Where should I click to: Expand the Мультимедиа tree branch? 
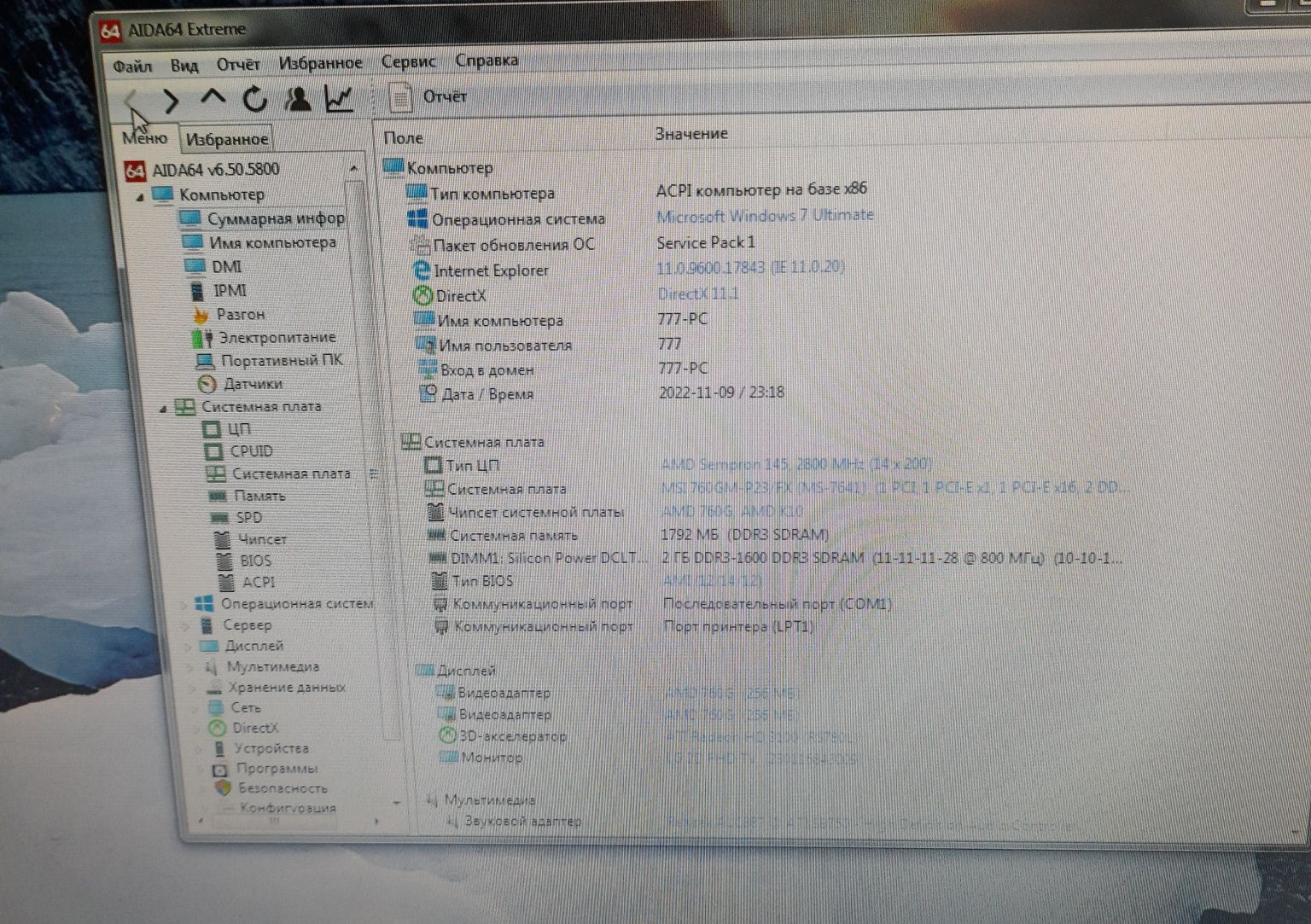pyautogui.click(x=189, y=667)
